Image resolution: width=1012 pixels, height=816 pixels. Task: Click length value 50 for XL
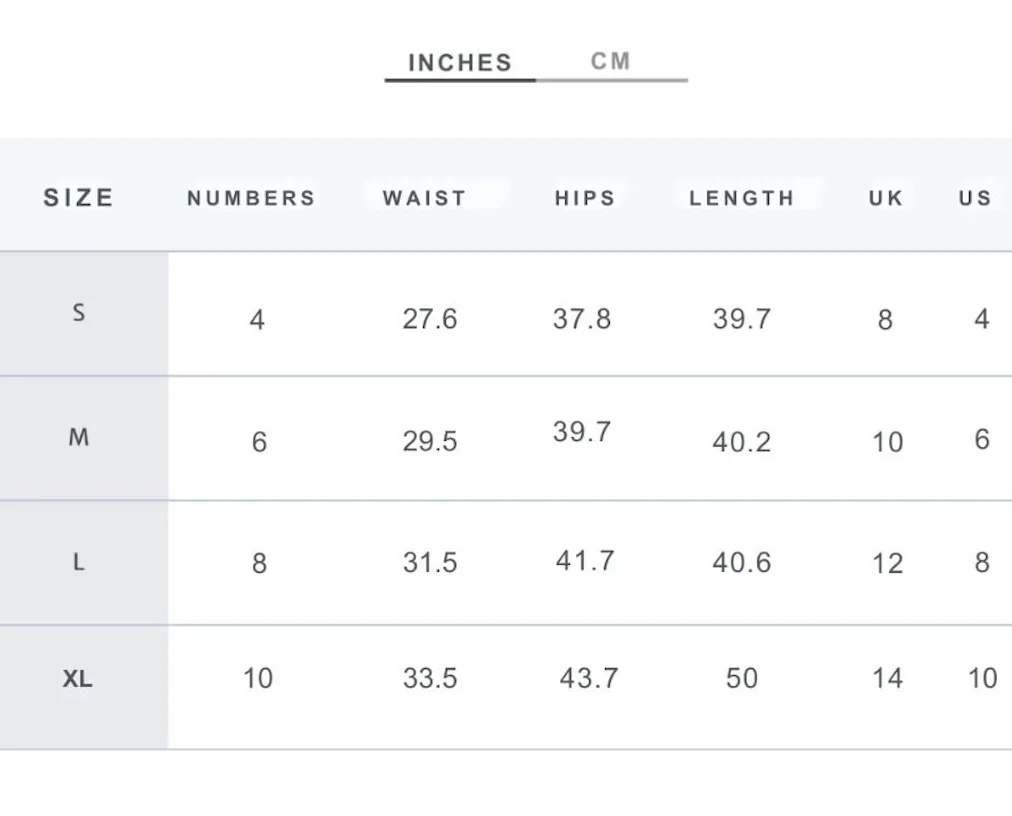(x=742, y=678)
